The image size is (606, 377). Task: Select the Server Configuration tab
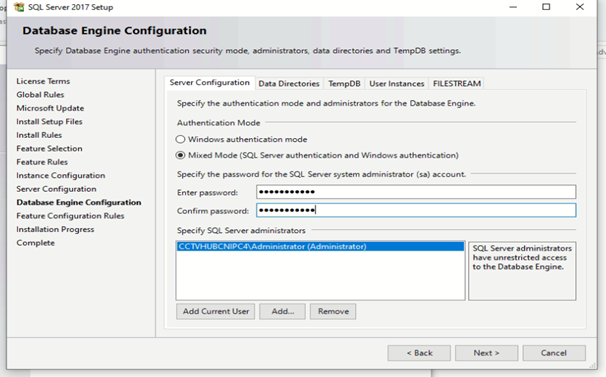(209, 83)
